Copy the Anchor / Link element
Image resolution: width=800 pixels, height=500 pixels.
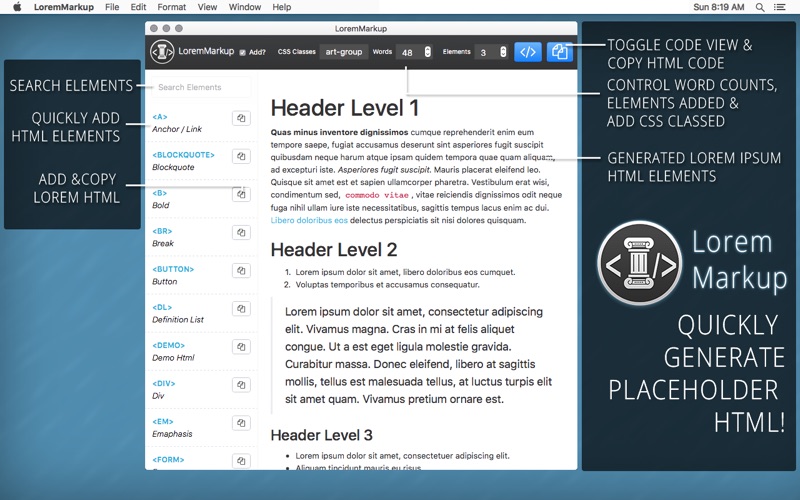point(241,118)
